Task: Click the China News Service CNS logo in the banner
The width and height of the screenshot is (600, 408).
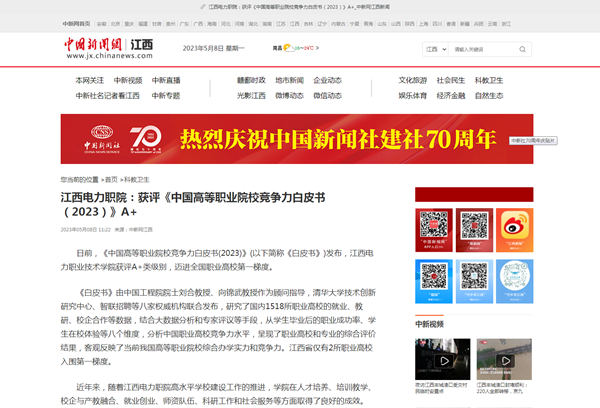Action: (x=102, y=139)
